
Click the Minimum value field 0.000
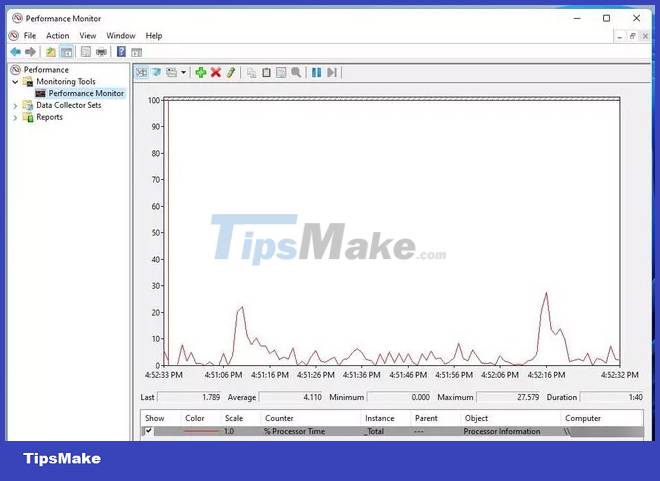pyautogui.click(x=399, y=397)
